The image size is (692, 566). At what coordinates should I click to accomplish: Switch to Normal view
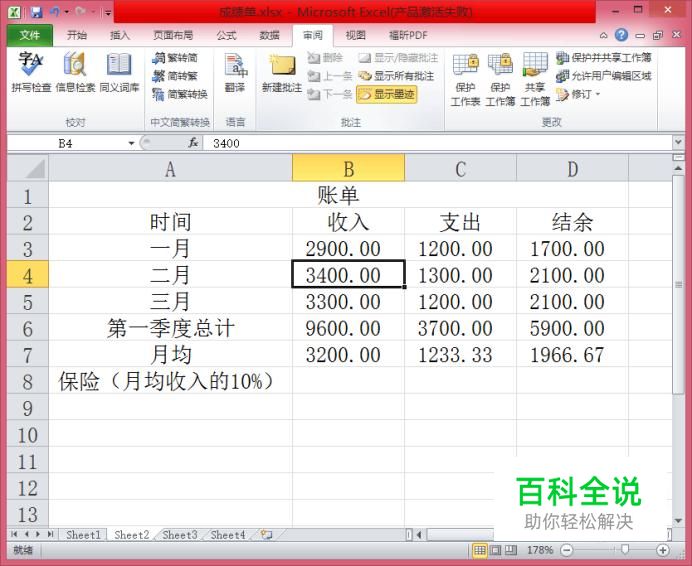(479, 550)
